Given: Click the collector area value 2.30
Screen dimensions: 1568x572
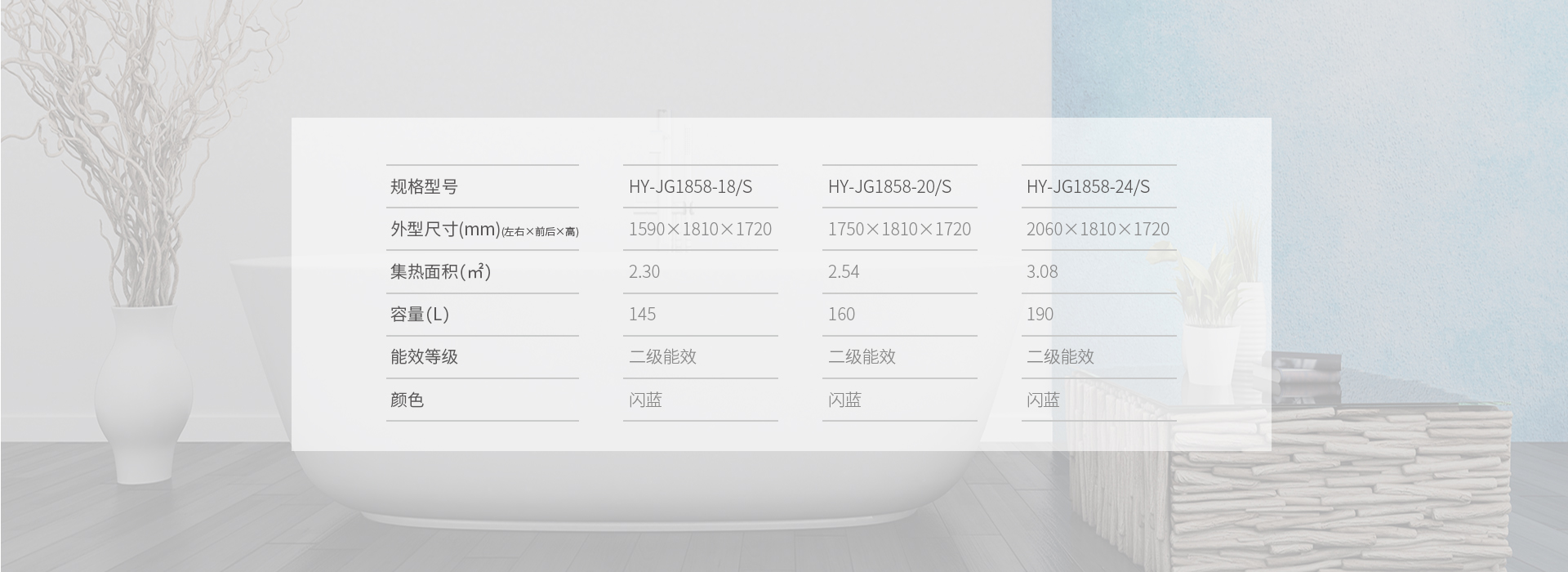Looking at the screenshot, I should [x=644, y=271].
